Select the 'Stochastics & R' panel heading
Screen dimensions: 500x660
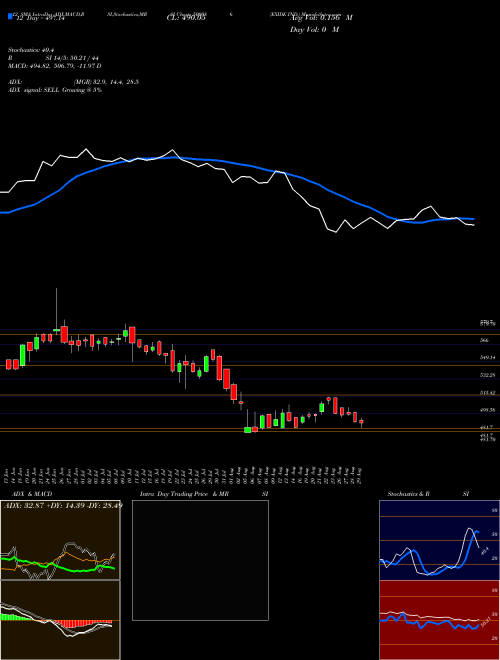click(408, 494)
